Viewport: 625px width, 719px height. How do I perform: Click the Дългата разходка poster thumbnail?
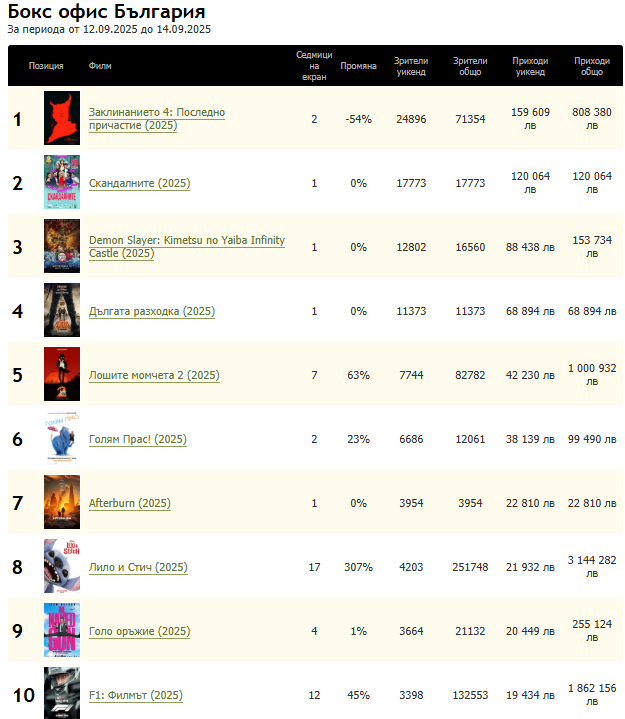click(x=61, y=311)
